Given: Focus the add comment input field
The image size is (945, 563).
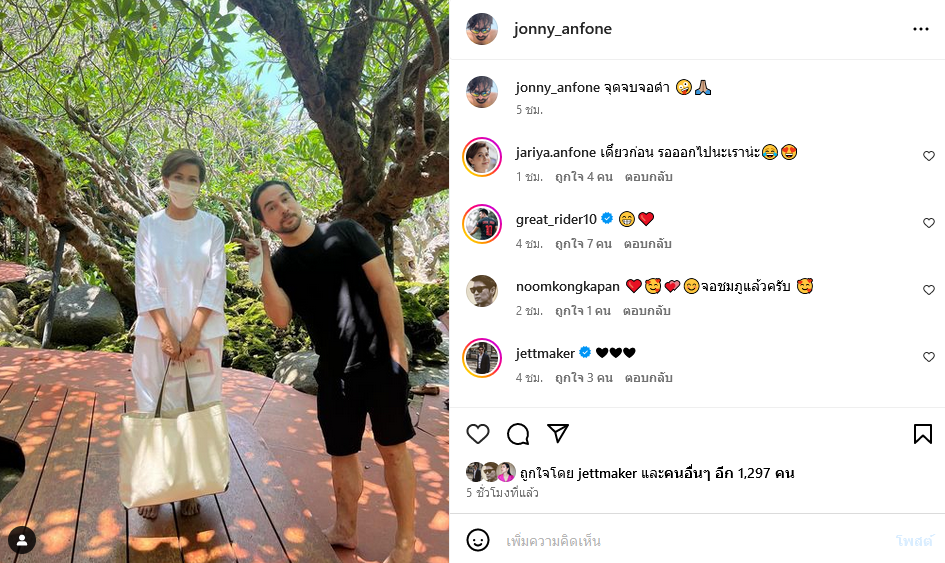Looking at the screenshot, I should point(693,541).
